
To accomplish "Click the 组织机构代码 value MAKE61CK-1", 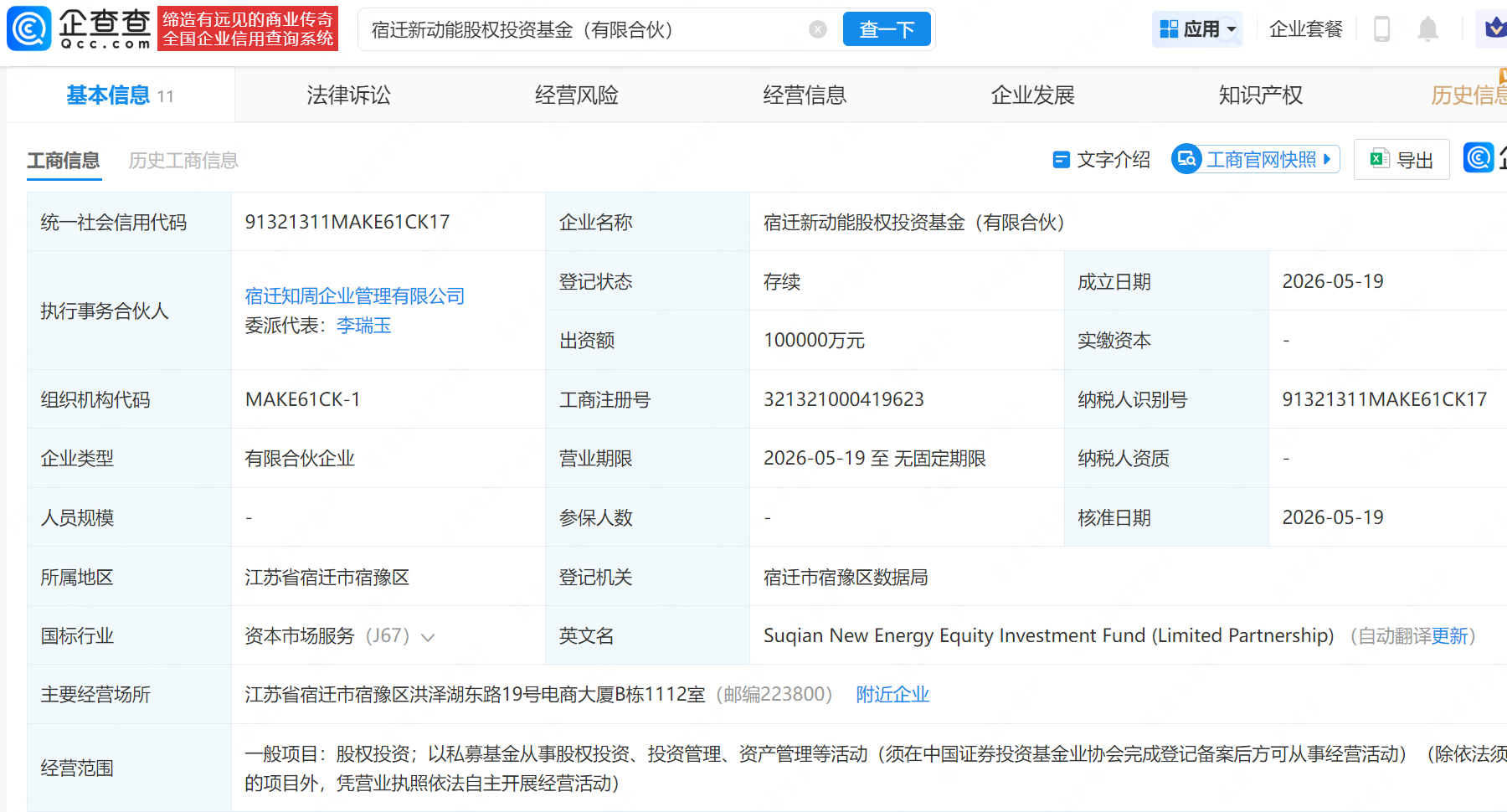I will click(x=302, y=399).
